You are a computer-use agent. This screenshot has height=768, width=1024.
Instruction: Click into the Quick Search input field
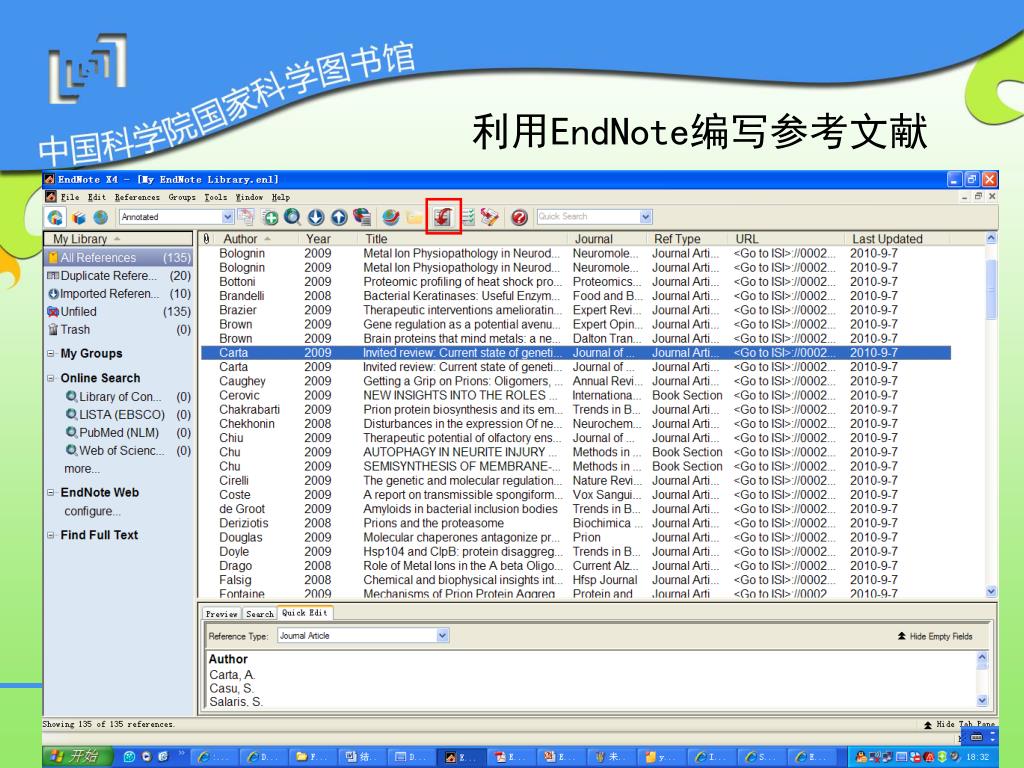[x=588, y=217]
